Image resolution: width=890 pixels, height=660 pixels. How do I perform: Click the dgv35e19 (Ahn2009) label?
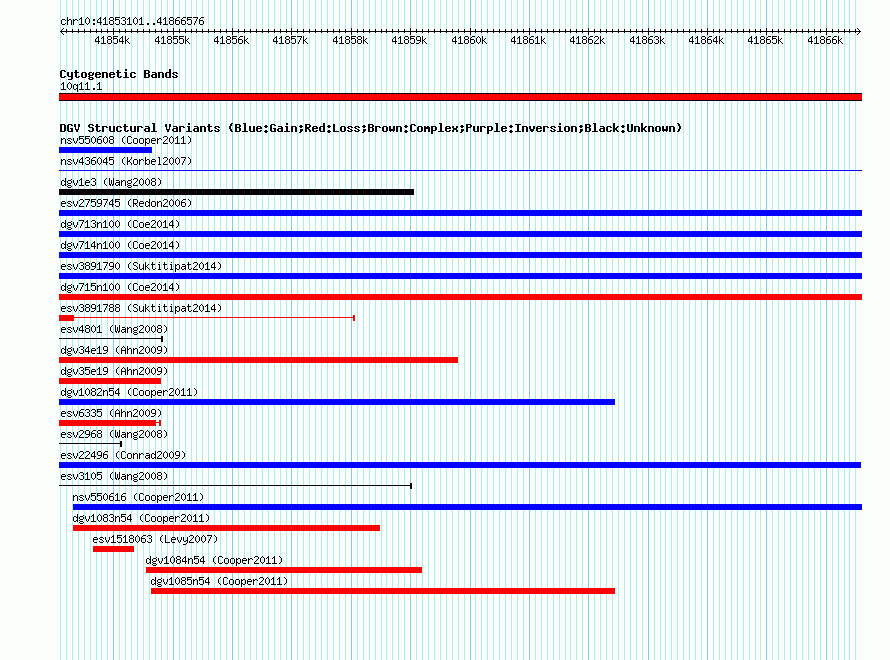(x=114, y=371)
